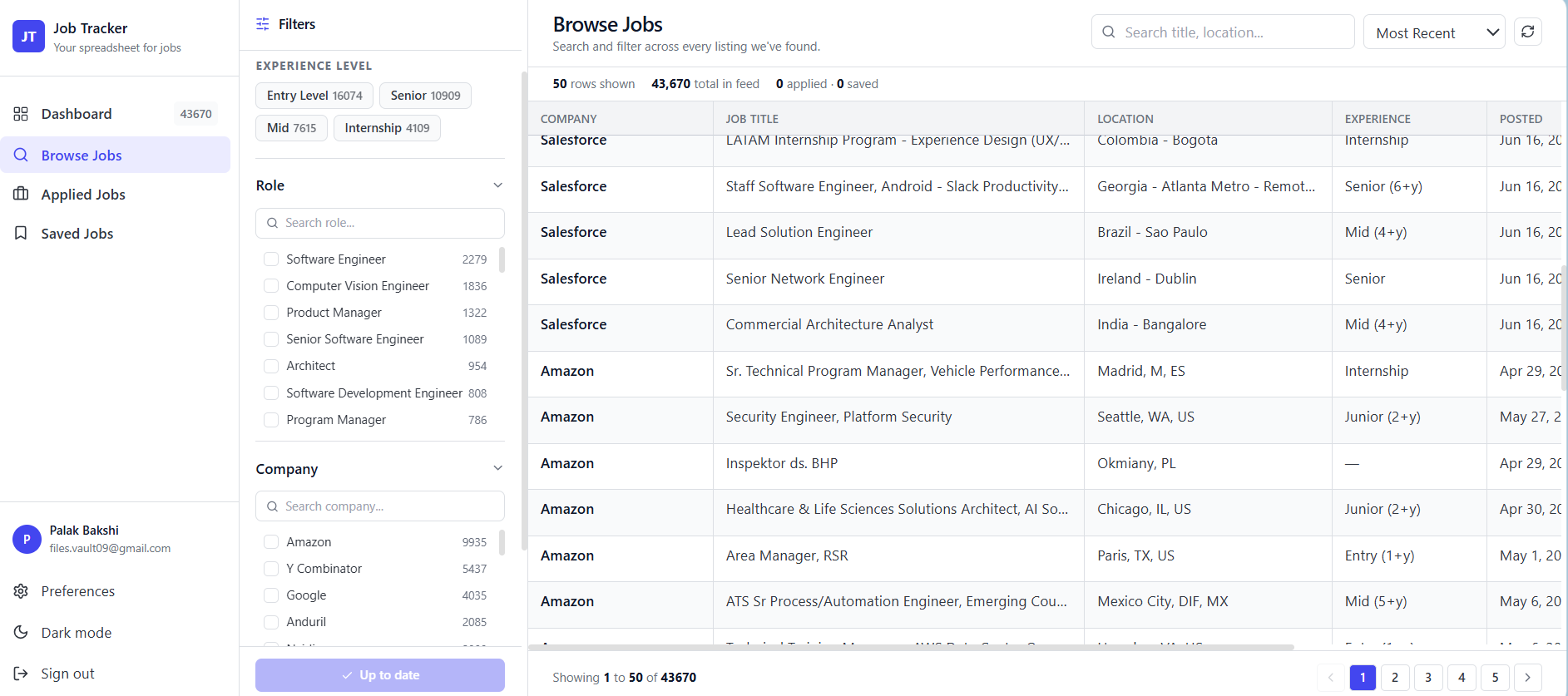Collapse the Role filter section
Image resolution: width=1568 pixels, height=696 pixels.
tap(497, 185)
